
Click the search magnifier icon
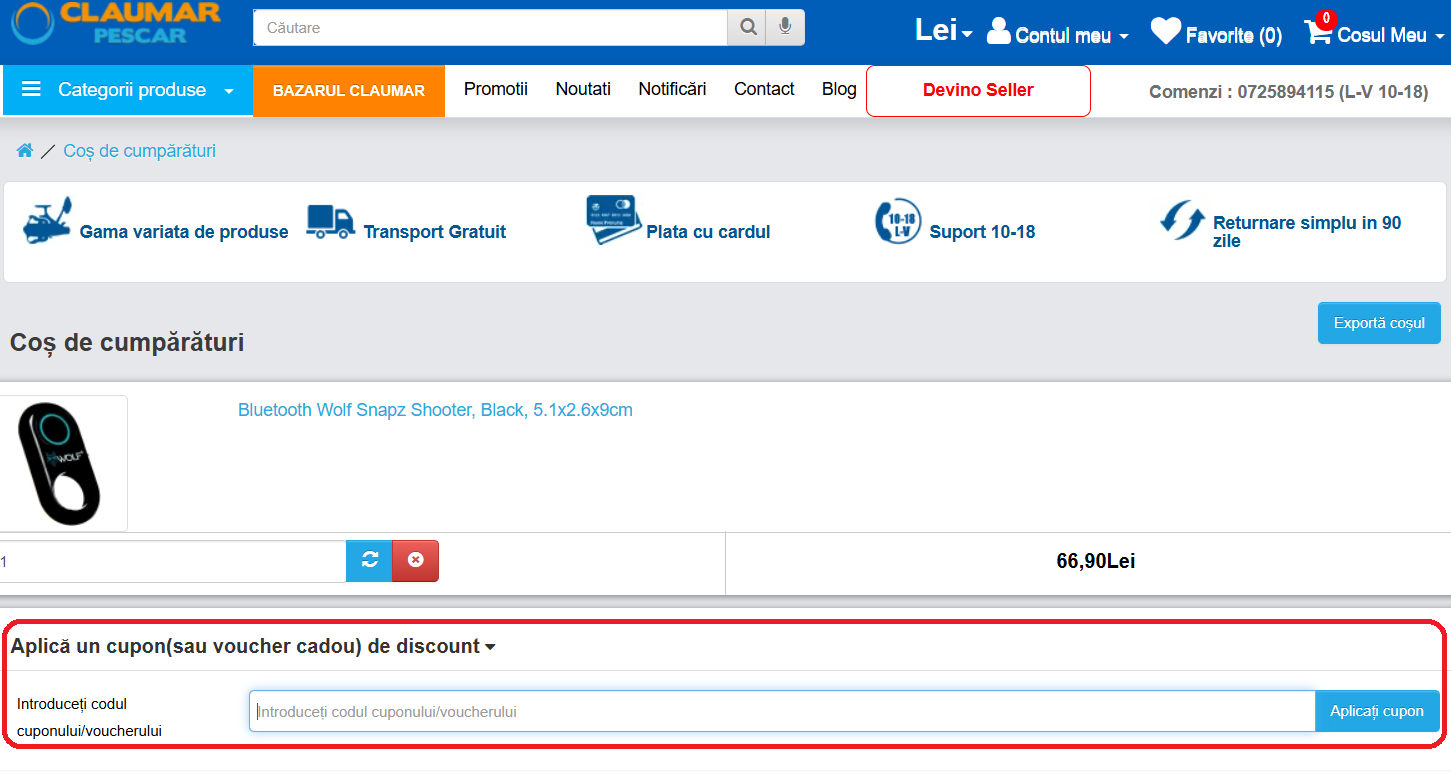(747, 28)
